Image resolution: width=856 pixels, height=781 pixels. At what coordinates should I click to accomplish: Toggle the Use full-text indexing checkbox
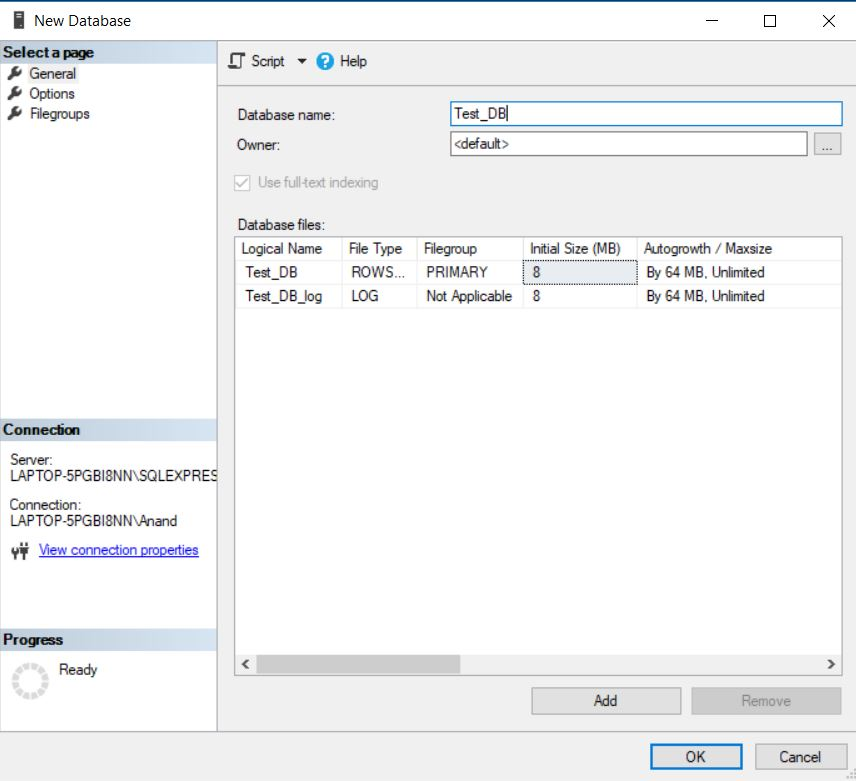click(x=243, y=182)
